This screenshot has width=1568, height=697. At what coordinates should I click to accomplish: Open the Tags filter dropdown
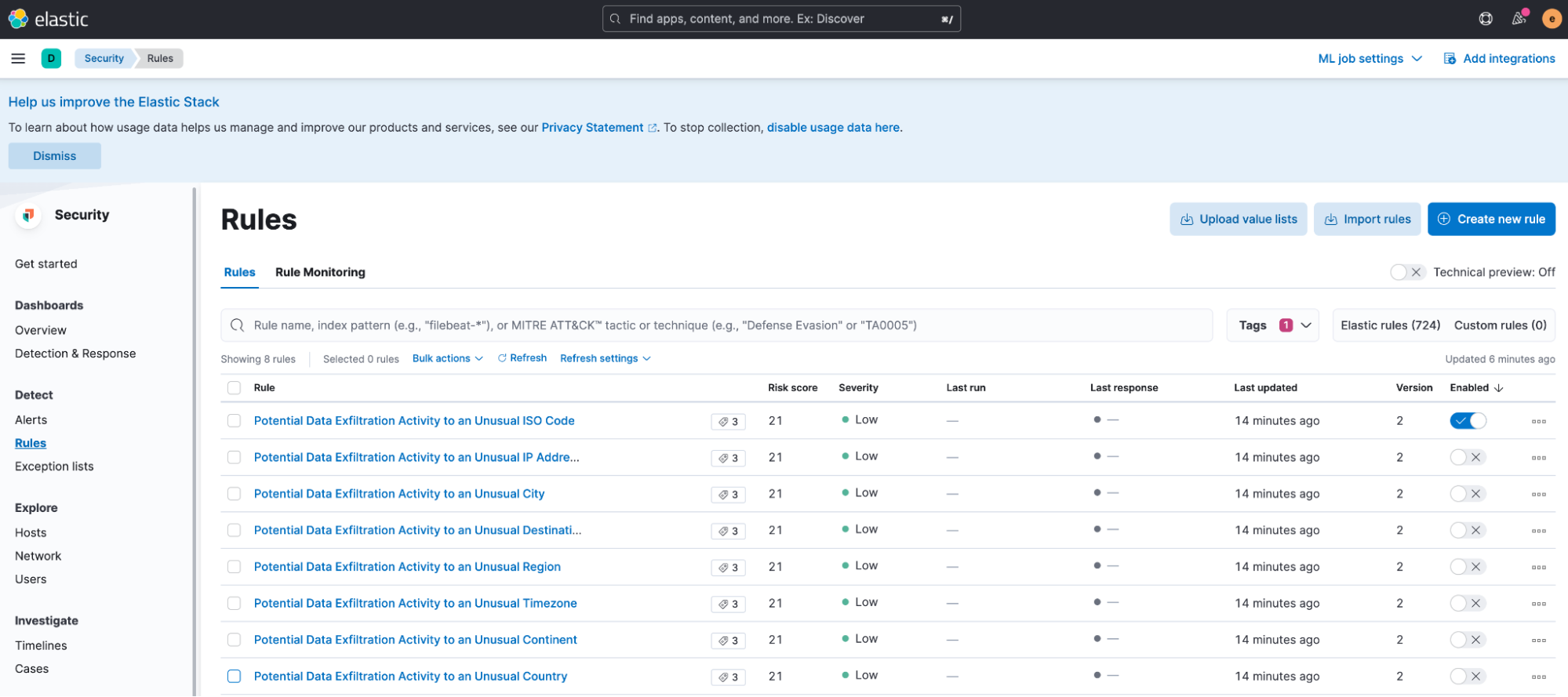pyautogui.click(x=1272, y=325)
